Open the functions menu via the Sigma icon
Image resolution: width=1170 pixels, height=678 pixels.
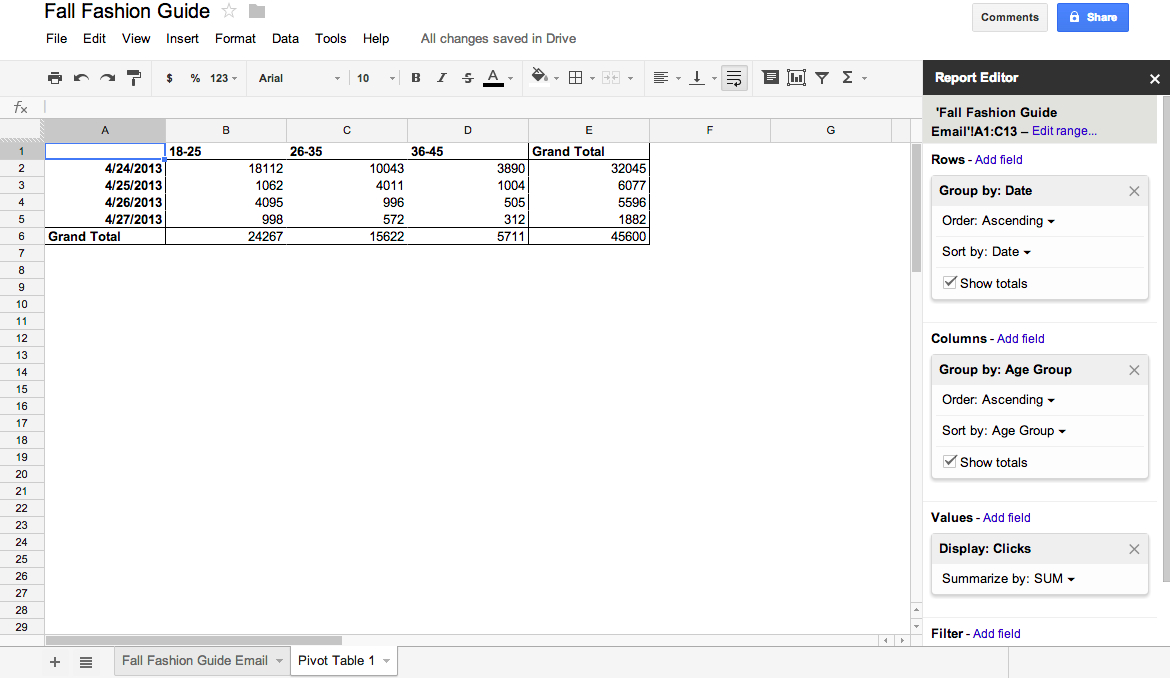847,77
